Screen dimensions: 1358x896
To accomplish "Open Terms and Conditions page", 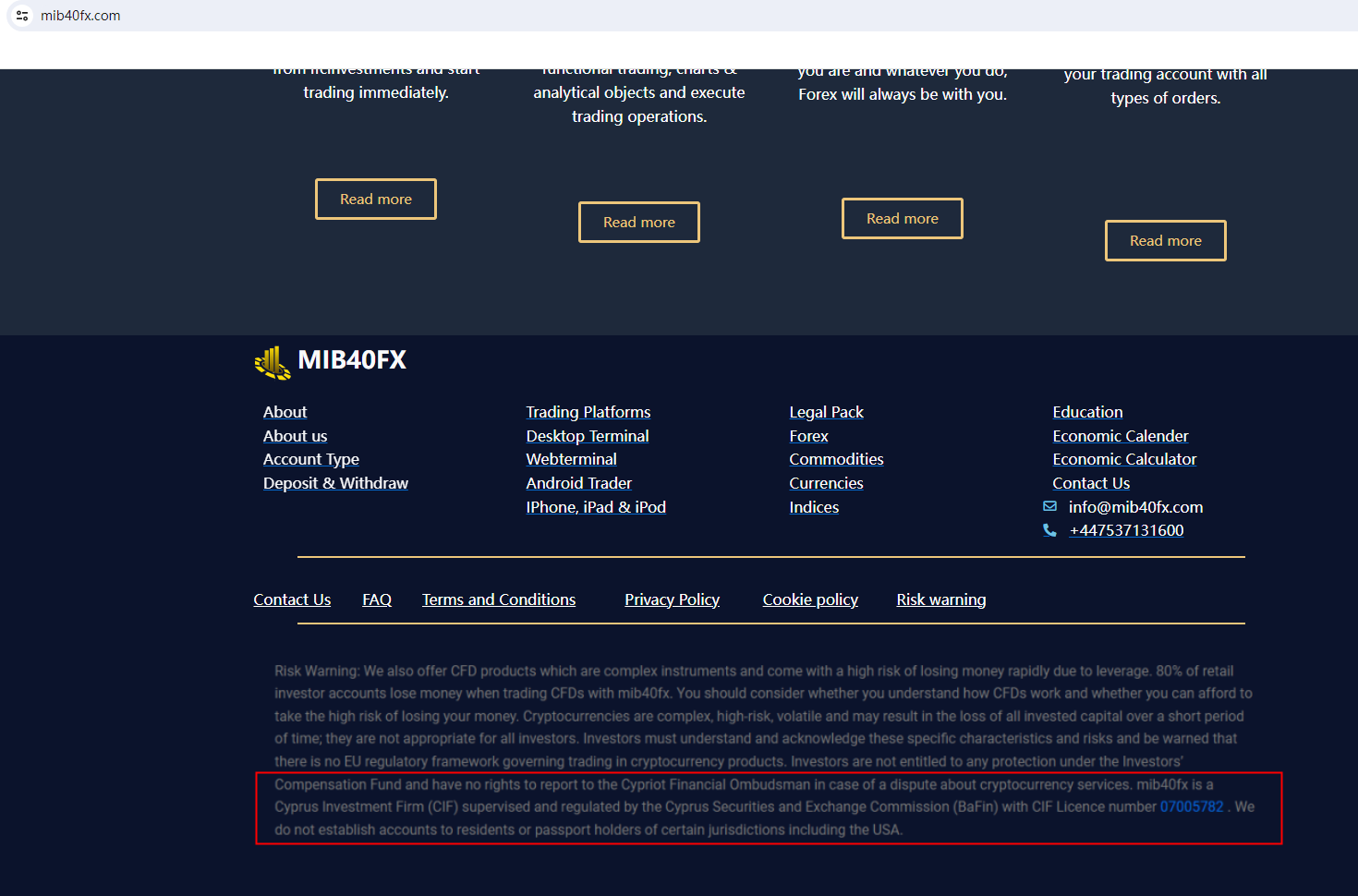I will pyautogui.click(x=499, y=599).
